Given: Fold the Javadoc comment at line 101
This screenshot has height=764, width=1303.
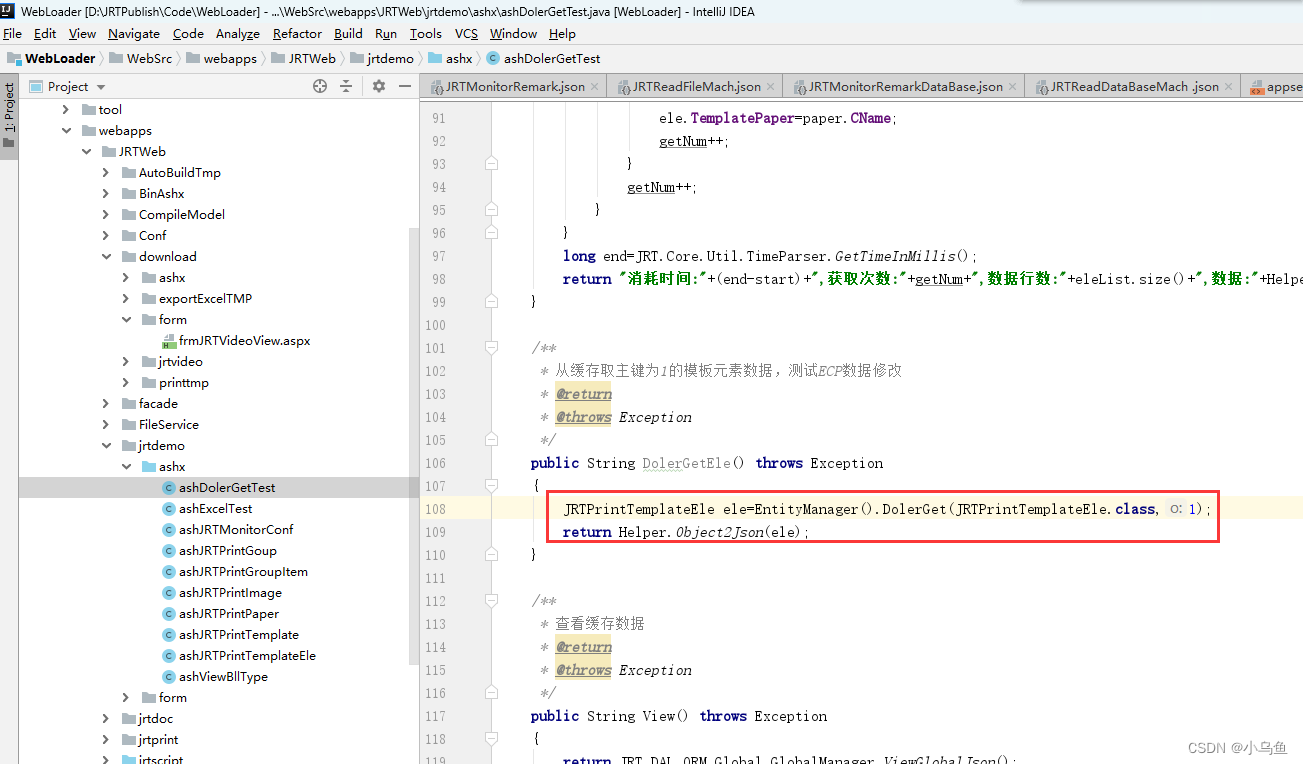Looking at the screenshot, I should click(491, 348).
